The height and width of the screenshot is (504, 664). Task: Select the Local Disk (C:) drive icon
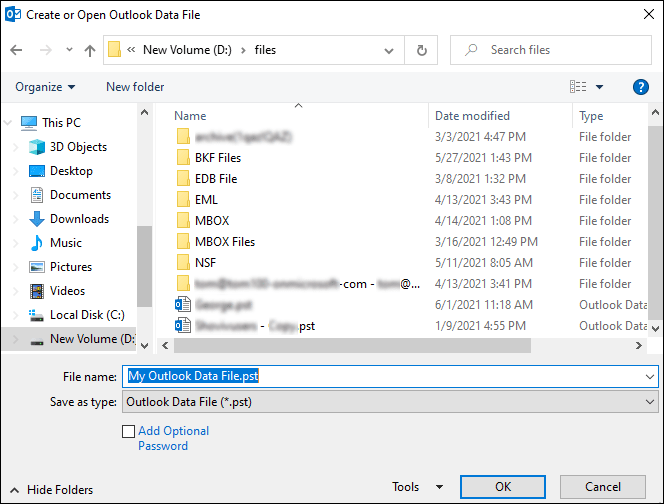point(36,315)
